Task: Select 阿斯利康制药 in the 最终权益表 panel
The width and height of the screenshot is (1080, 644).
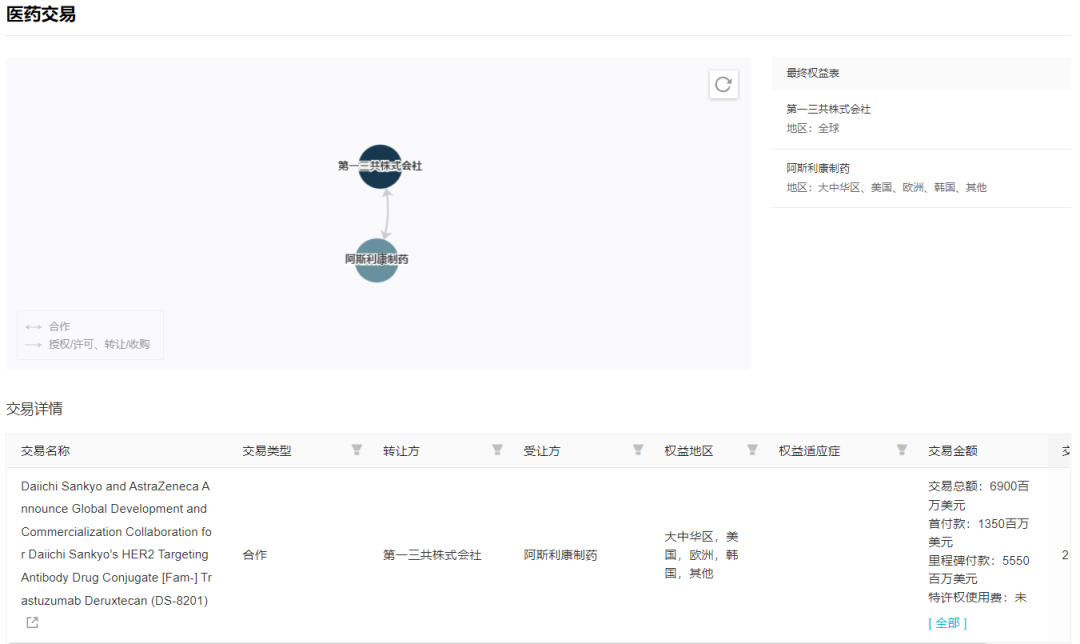Action: pos(818,168)
